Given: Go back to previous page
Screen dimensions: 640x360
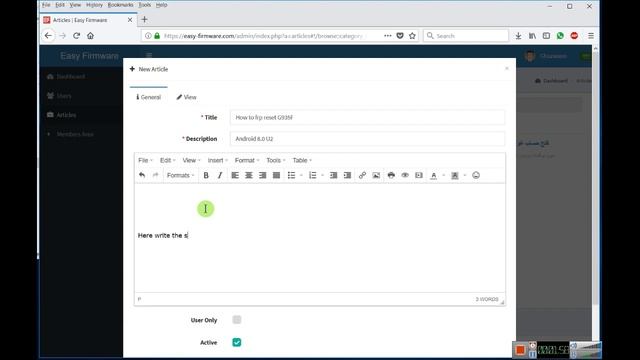Looking at the screenshot, I should point(48,36).
